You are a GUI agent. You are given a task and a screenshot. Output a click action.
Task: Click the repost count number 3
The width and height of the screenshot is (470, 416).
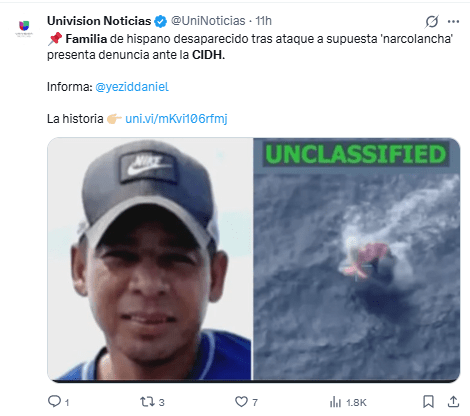coord(161,403)
